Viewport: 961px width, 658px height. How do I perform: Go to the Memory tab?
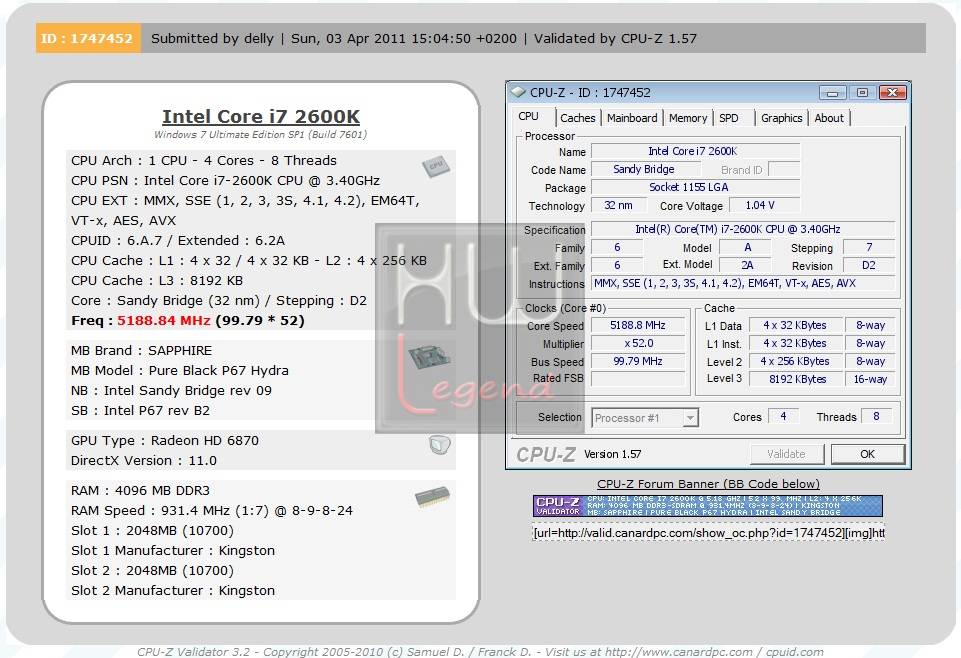point(688,118)
